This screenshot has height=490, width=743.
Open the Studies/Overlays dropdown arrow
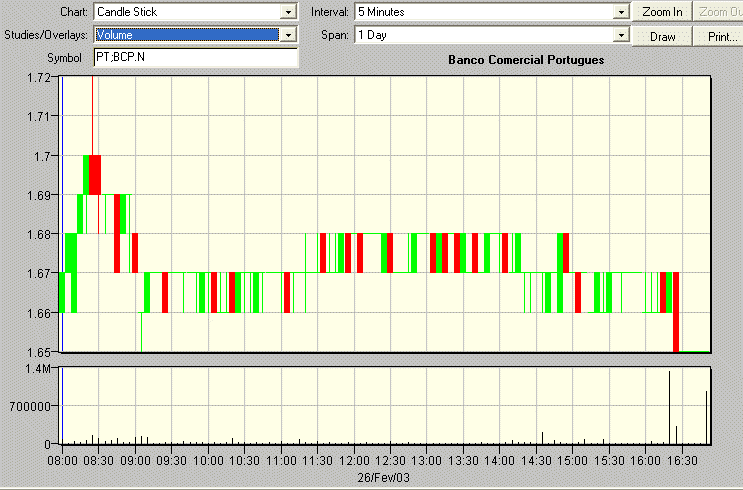(x=288, y=35)
